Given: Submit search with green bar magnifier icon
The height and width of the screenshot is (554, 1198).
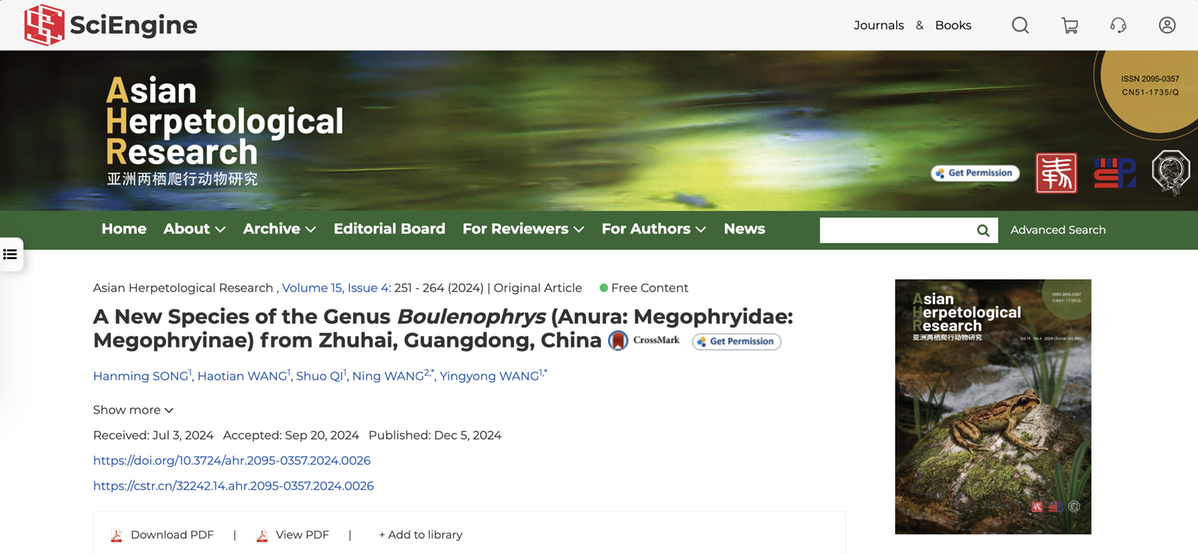Looking at the screenshot, I should click(983, 230).
